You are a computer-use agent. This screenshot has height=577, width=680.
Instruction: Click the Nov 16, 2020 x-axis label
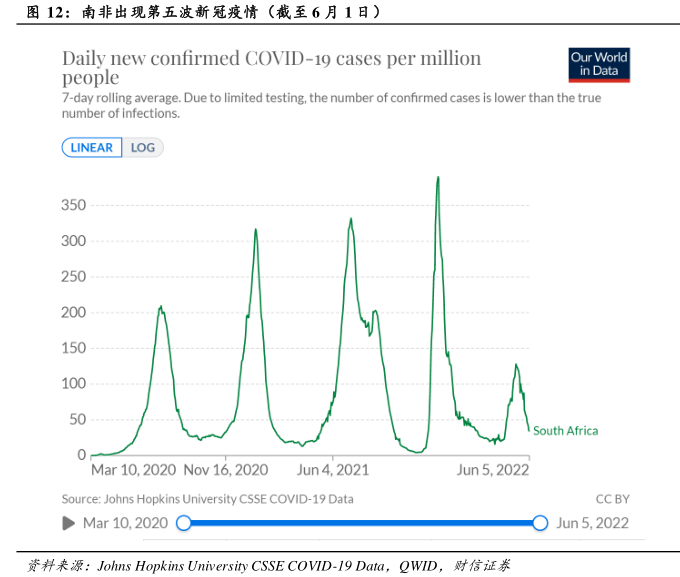(226, 469)
